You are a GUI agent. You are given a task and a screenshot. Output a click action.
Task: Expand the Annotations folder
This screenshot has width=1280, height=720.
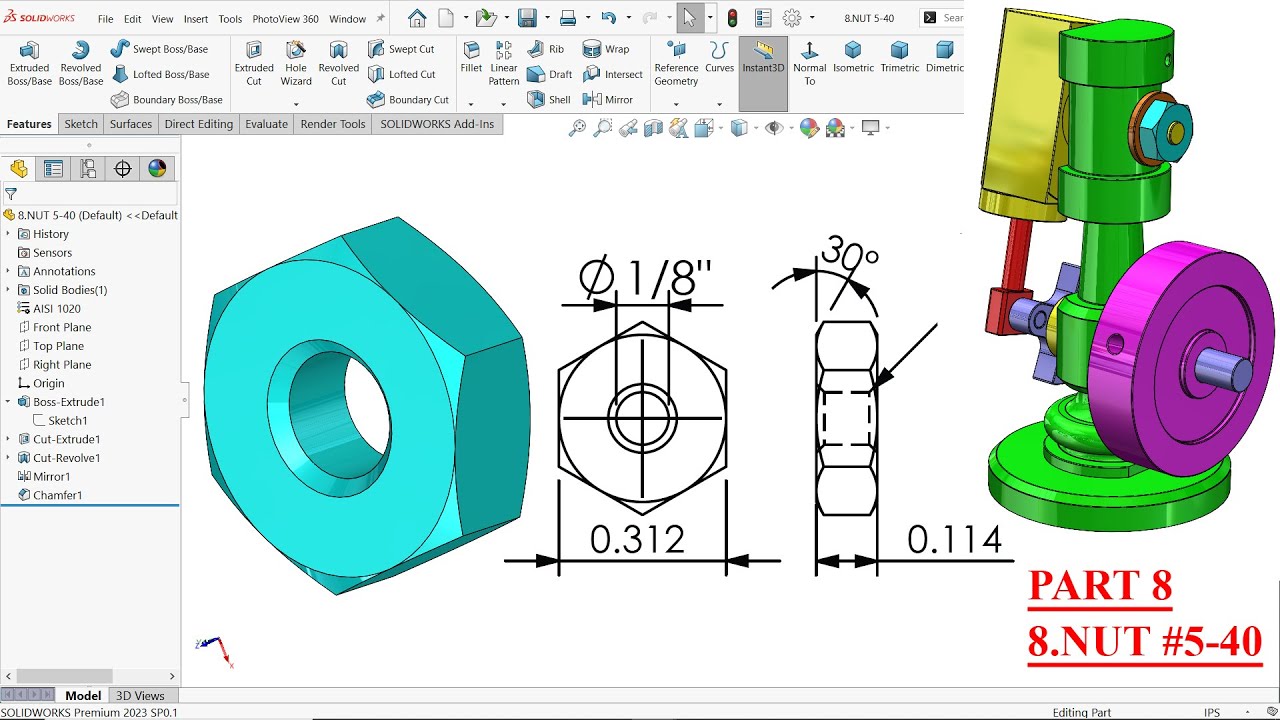(8, 271)
